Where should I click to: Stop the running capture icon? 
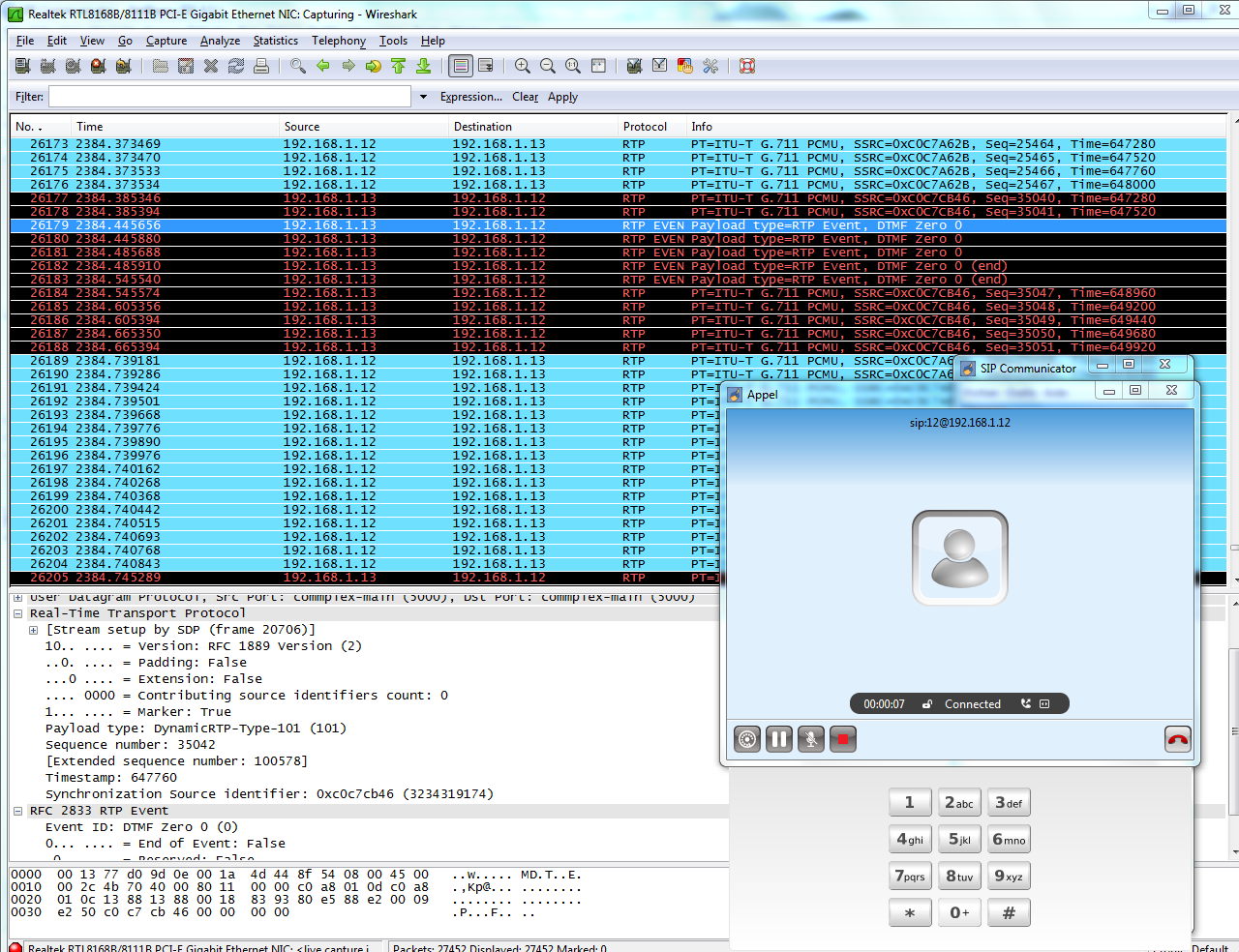pos(98,66)
